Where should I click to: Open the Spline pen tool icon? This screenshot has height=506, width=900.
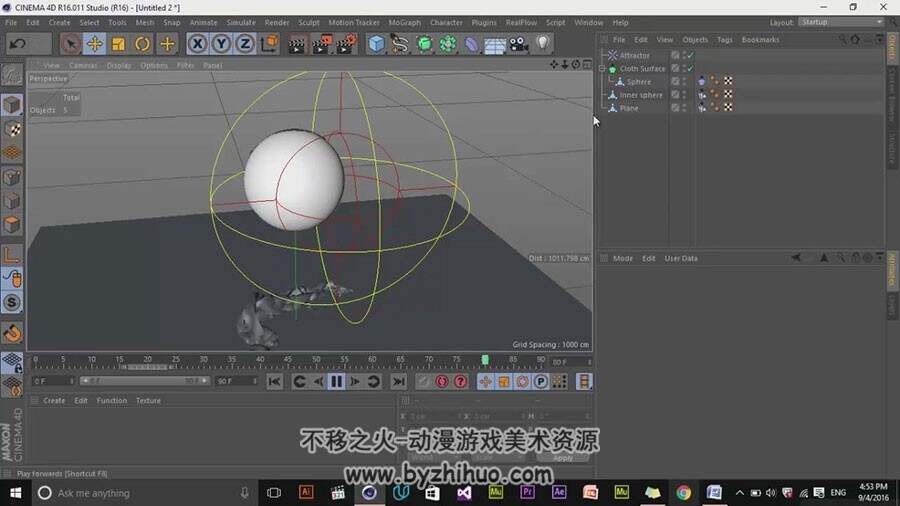(399, 44)
